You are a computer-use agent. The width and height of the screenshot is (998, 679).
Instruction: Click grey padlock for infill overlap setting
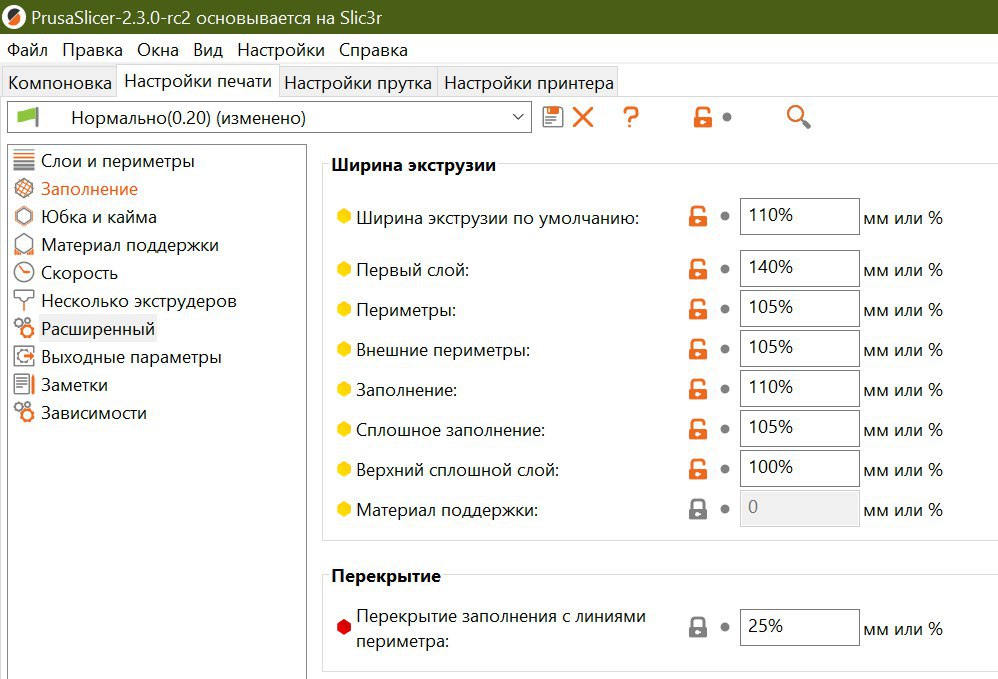698,627
